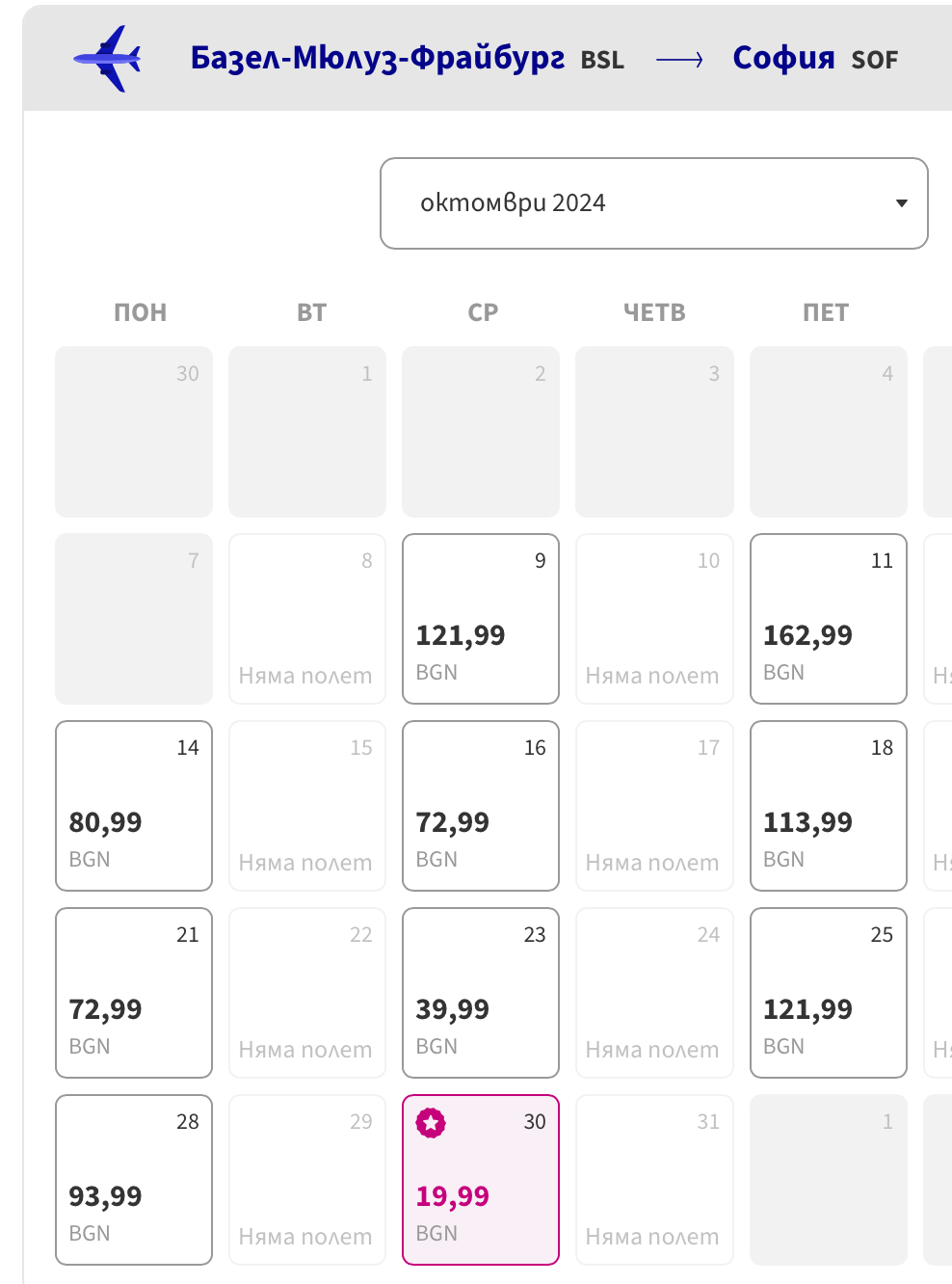Choose Monday October 21 fare 72,99 BGN

tap(134, 993)
